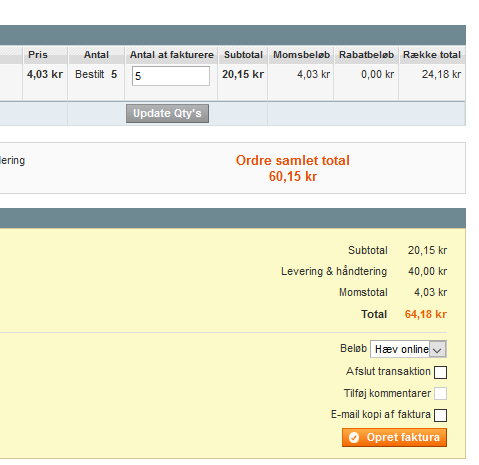The image size is (479, 465).
Task: Click the Levering & håndtering label
Action: (x=334, y=271)
